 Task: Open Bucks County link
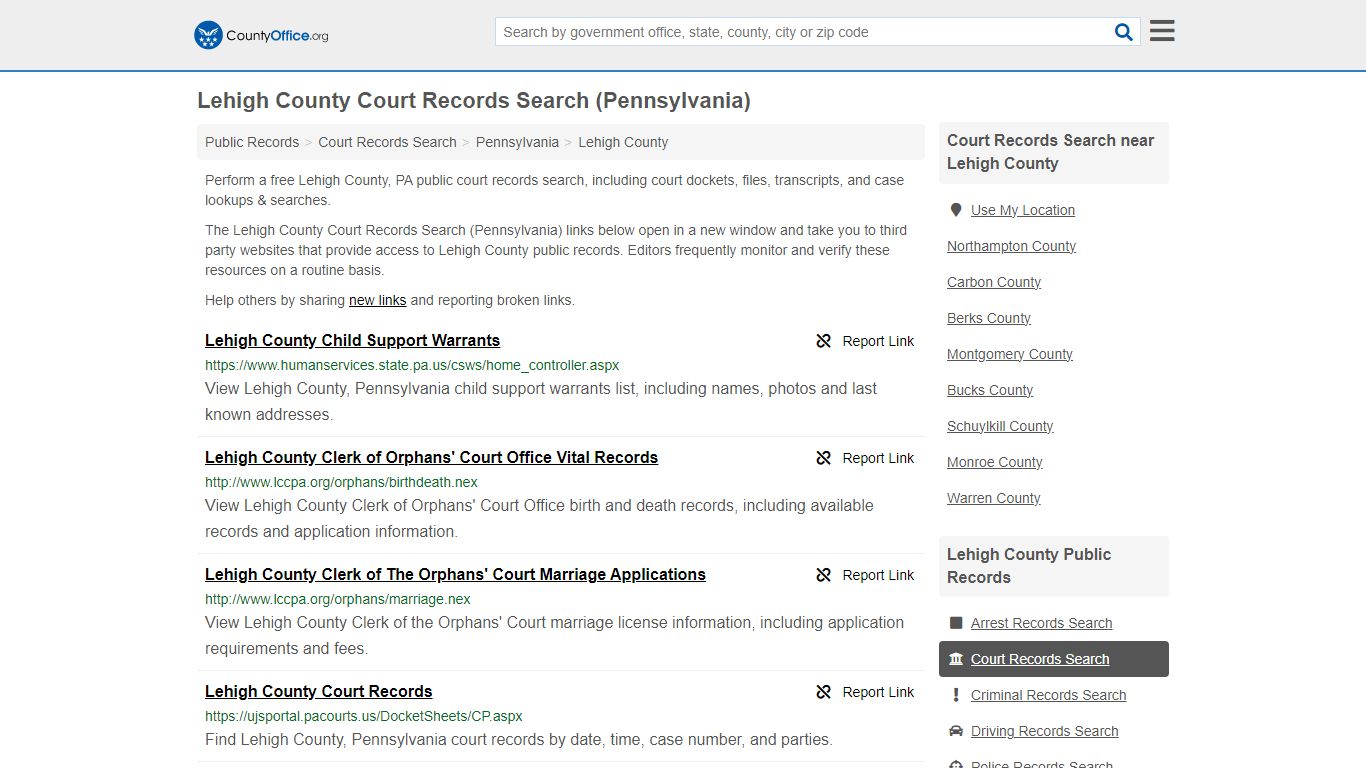click(x=990, y=390)
